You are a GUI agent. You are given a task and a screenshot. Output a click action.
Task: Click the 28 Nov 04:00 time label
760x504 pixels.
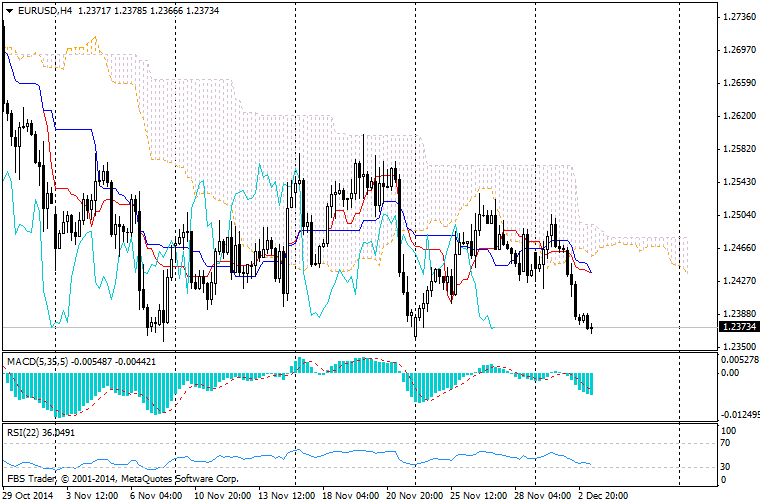click(x=542, y=496)
